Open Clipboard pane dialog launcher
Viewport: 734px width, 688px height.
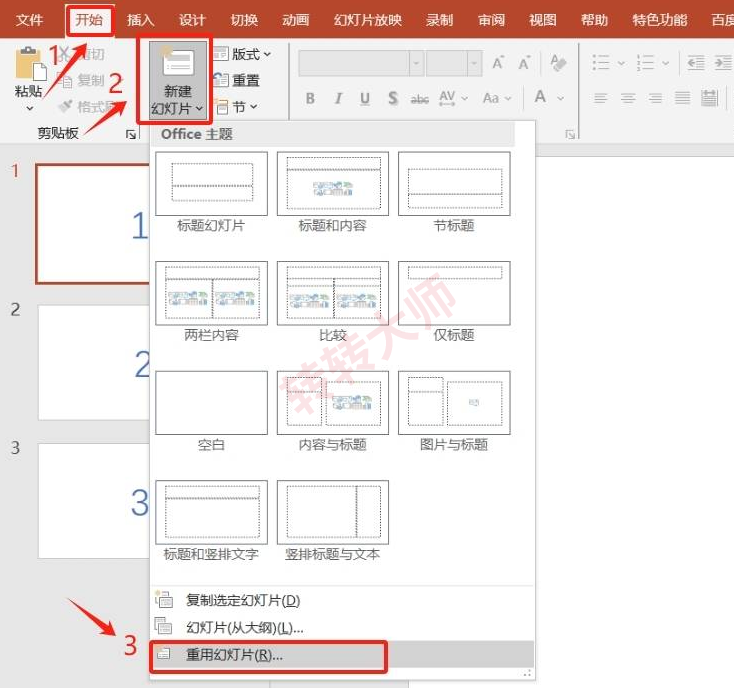point(131,135)
